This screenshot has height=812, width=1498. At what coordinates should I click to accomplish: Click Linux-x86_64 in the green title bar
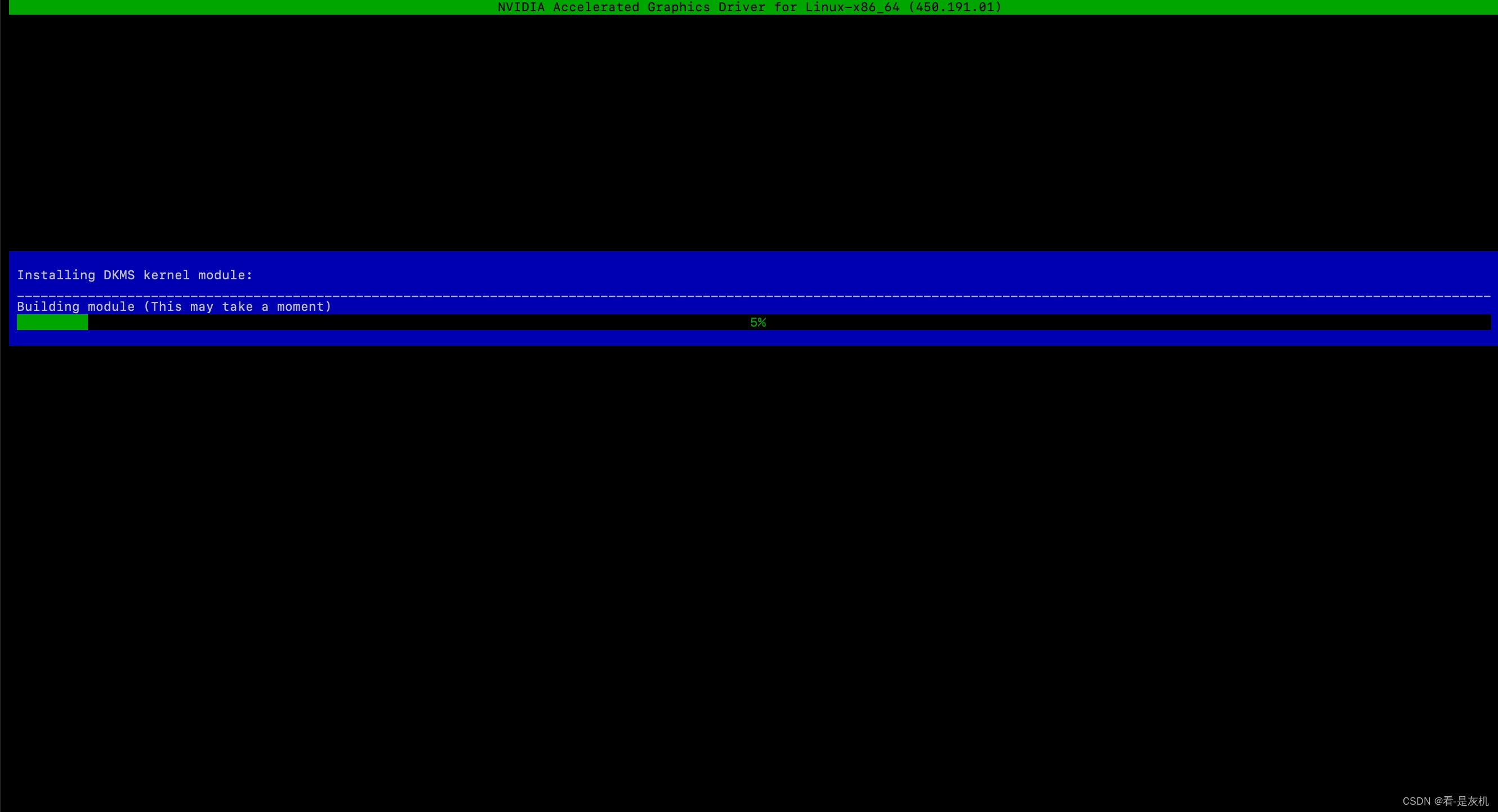852,7
